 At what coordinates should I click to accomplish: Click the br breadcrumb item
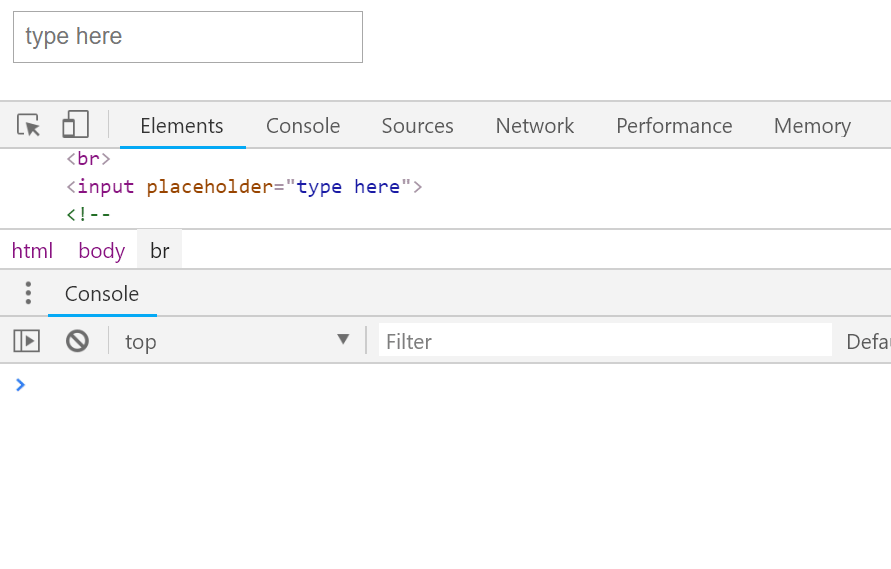click(x=160, y=250)
